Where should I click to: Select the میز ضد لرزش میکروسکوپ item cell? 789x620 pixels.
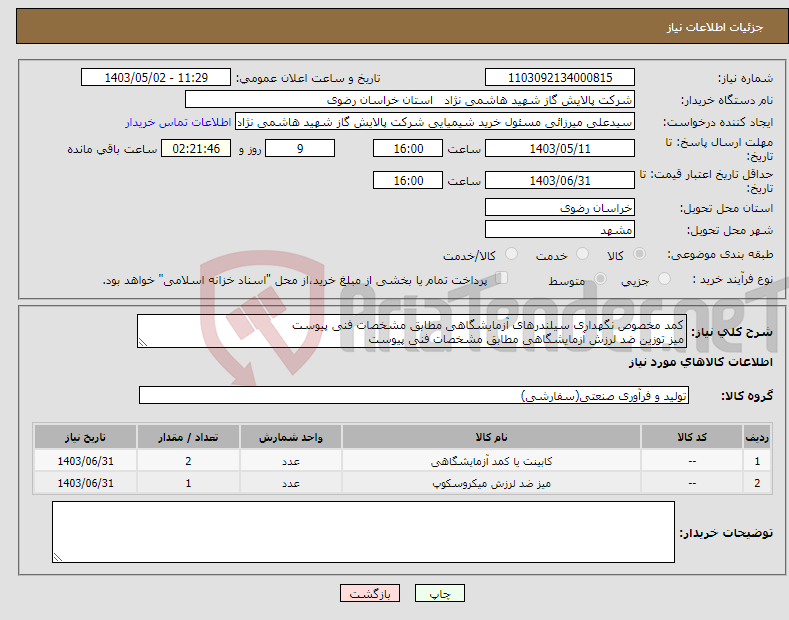491,483
